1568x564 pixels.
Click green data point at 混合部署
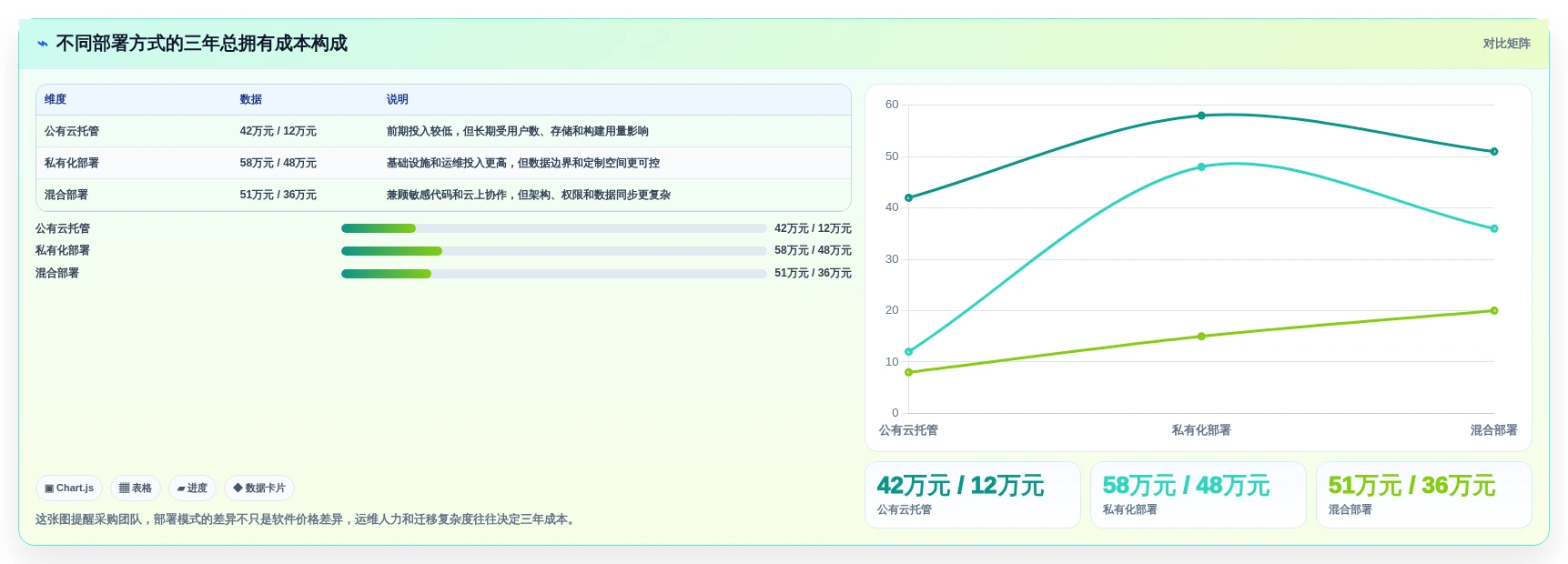[x=1494, y=311]
